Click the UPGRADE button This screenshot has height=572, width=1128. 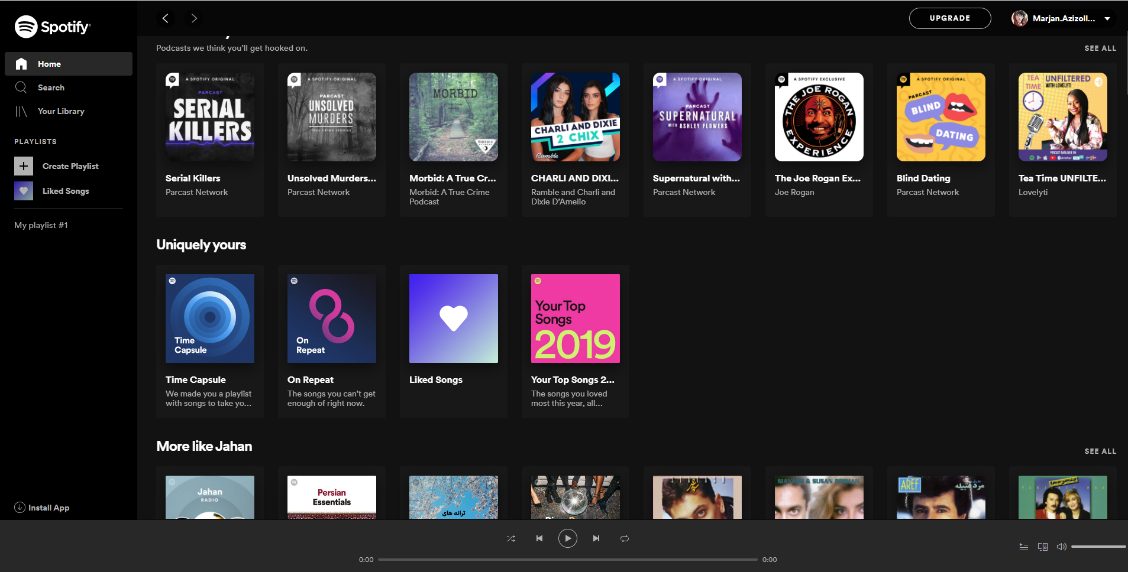tap(950, 18)
